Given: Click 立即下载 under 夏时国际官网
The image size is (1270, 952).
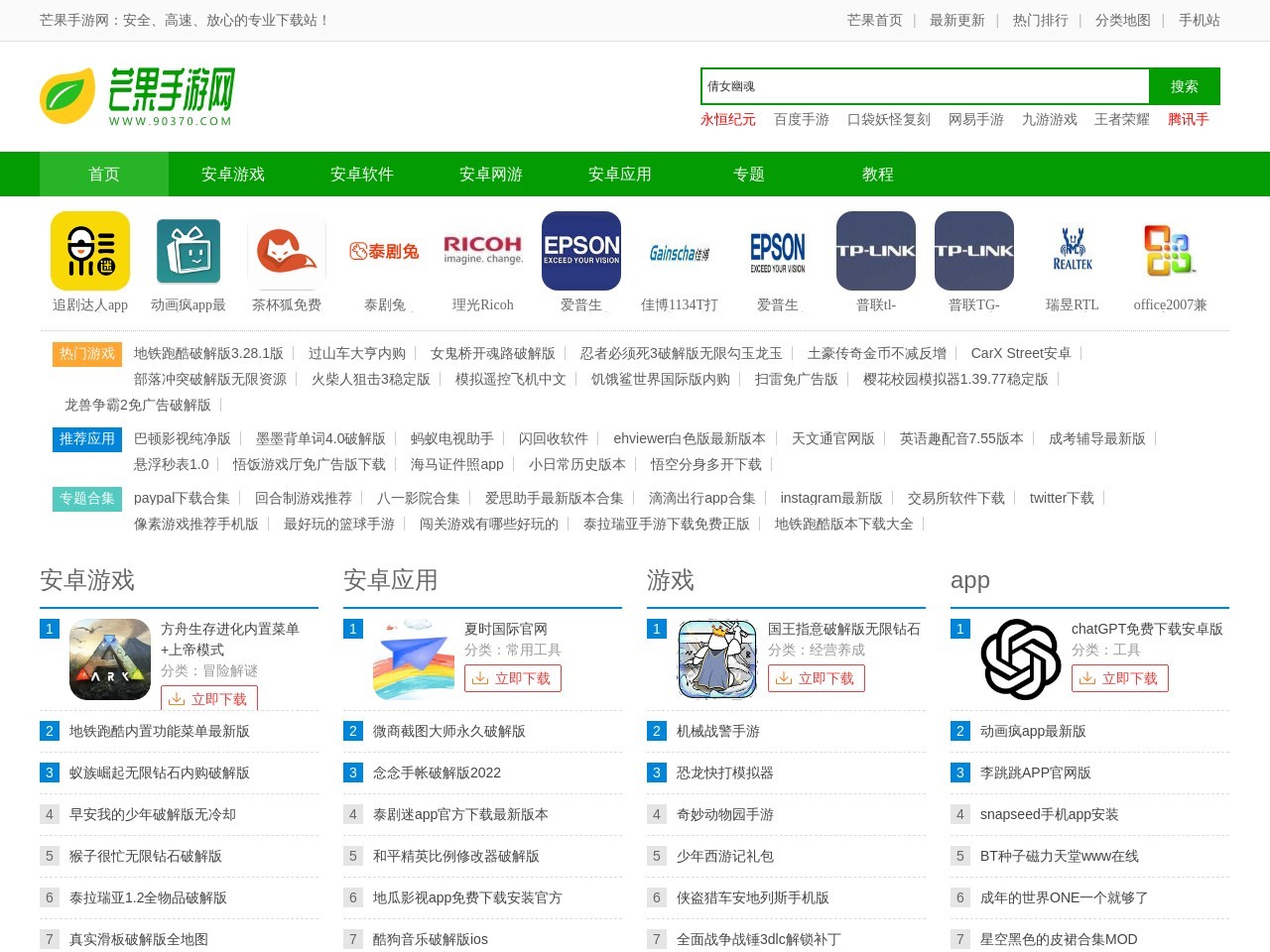Looking at the screenshot, I should pyautogui.click(x=513, y=678).
